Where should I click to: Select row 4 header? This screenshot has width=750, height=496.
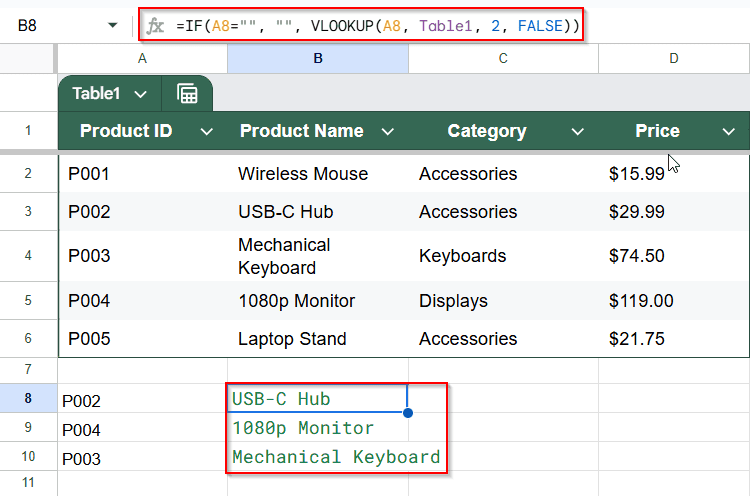tap(28, 255)
